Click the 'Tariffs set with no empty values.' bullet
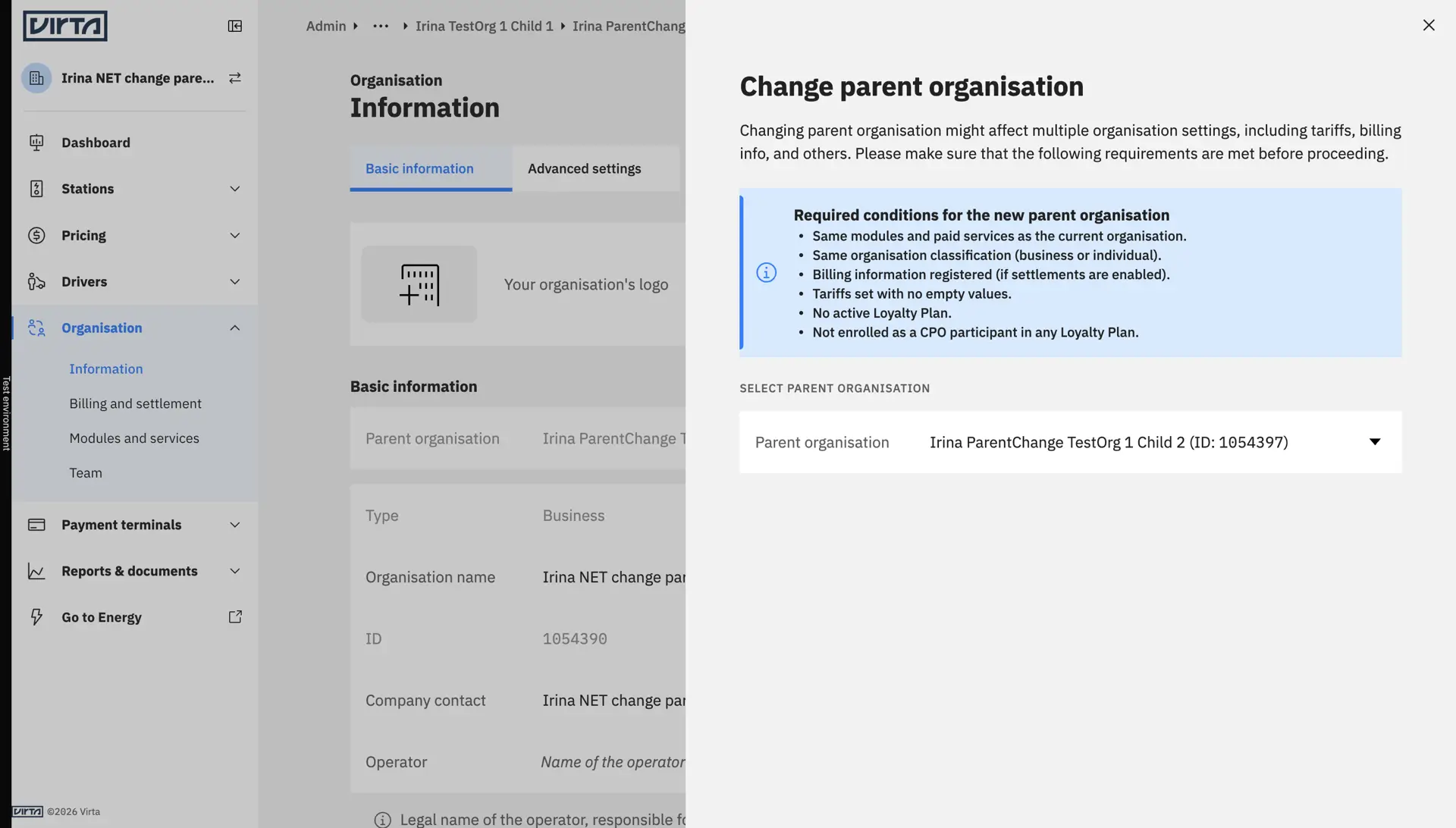This screenshot has height=828, width=1456. [912, 294]
